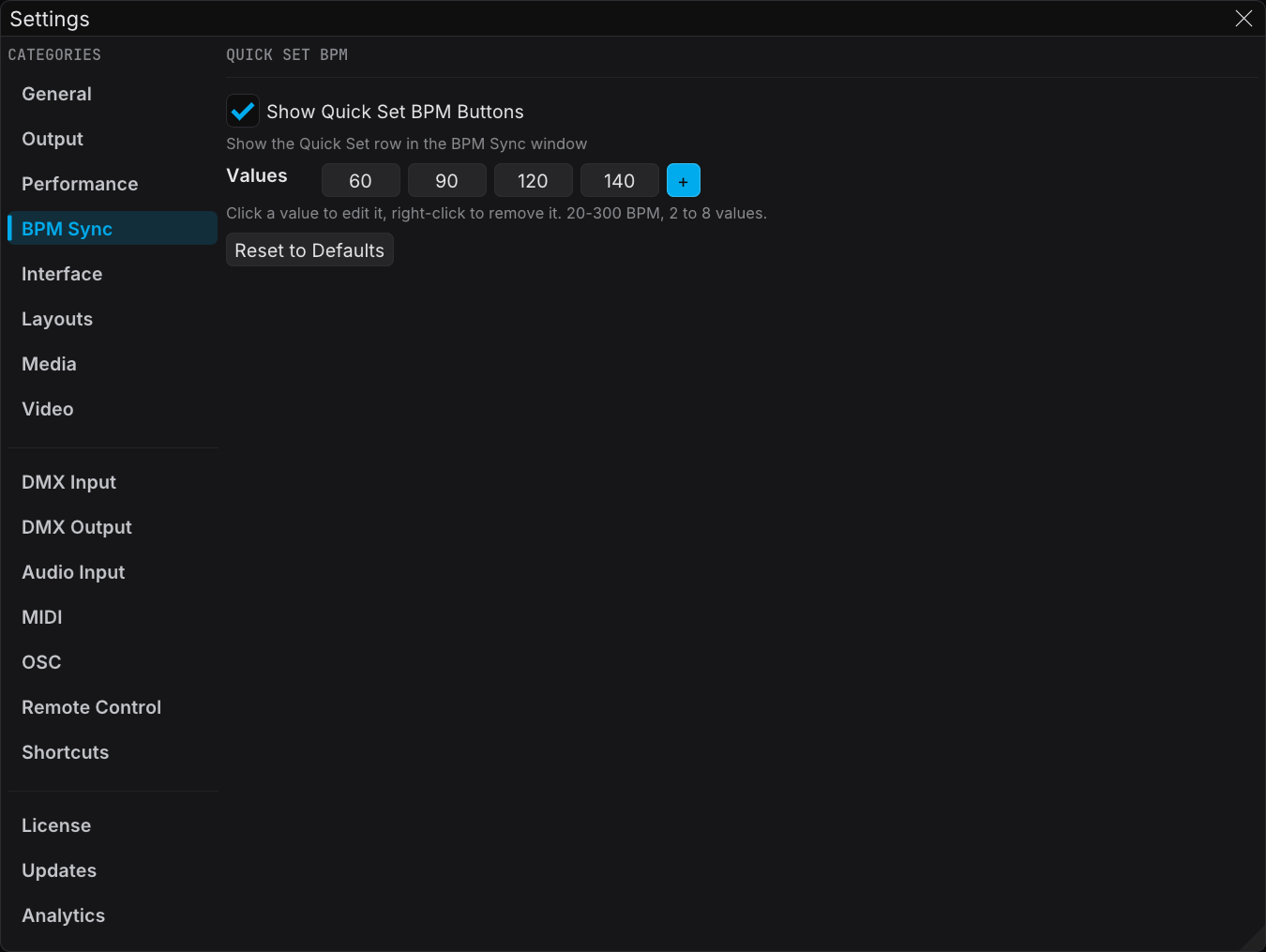The width and height of the screenshot is (1266, 952).
Task: Click the 'Click a value to edit it' hint
Action: click(497, 213)
